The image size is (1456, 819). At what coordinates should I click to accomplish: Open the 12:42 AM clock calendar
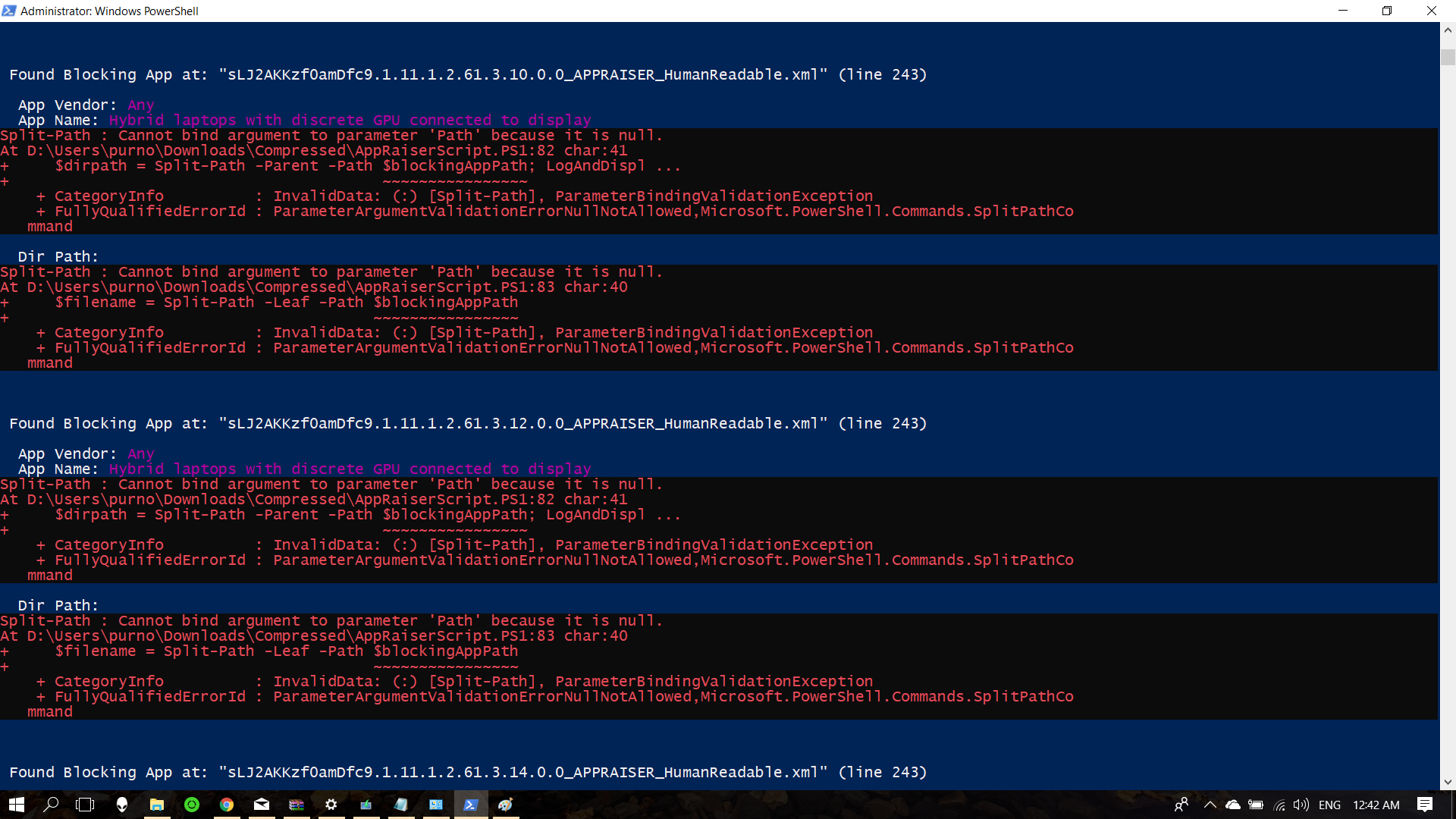point(1376,805)
